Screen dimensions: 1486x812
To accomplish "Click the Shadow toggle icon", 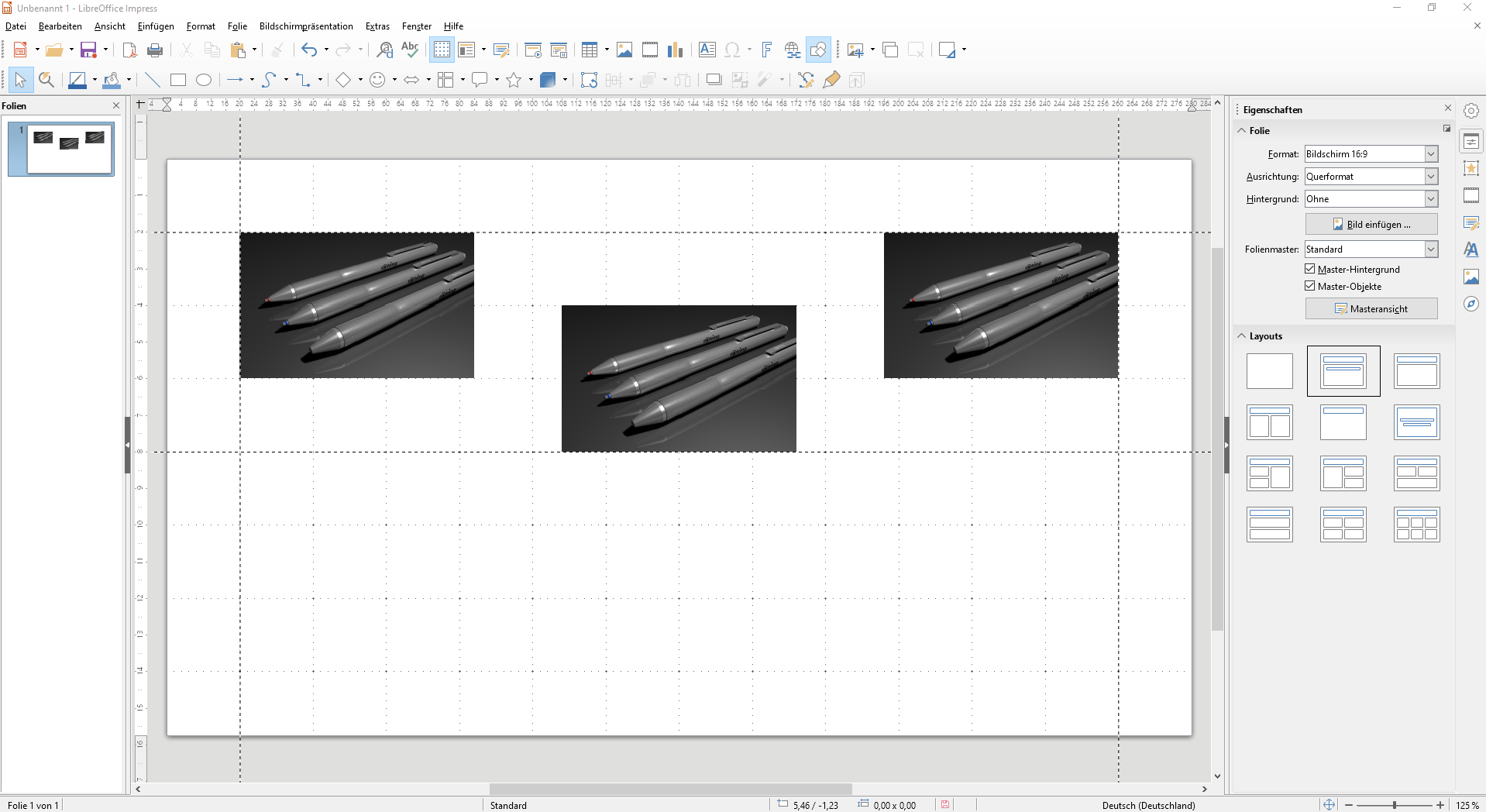I will pos(714,80).
